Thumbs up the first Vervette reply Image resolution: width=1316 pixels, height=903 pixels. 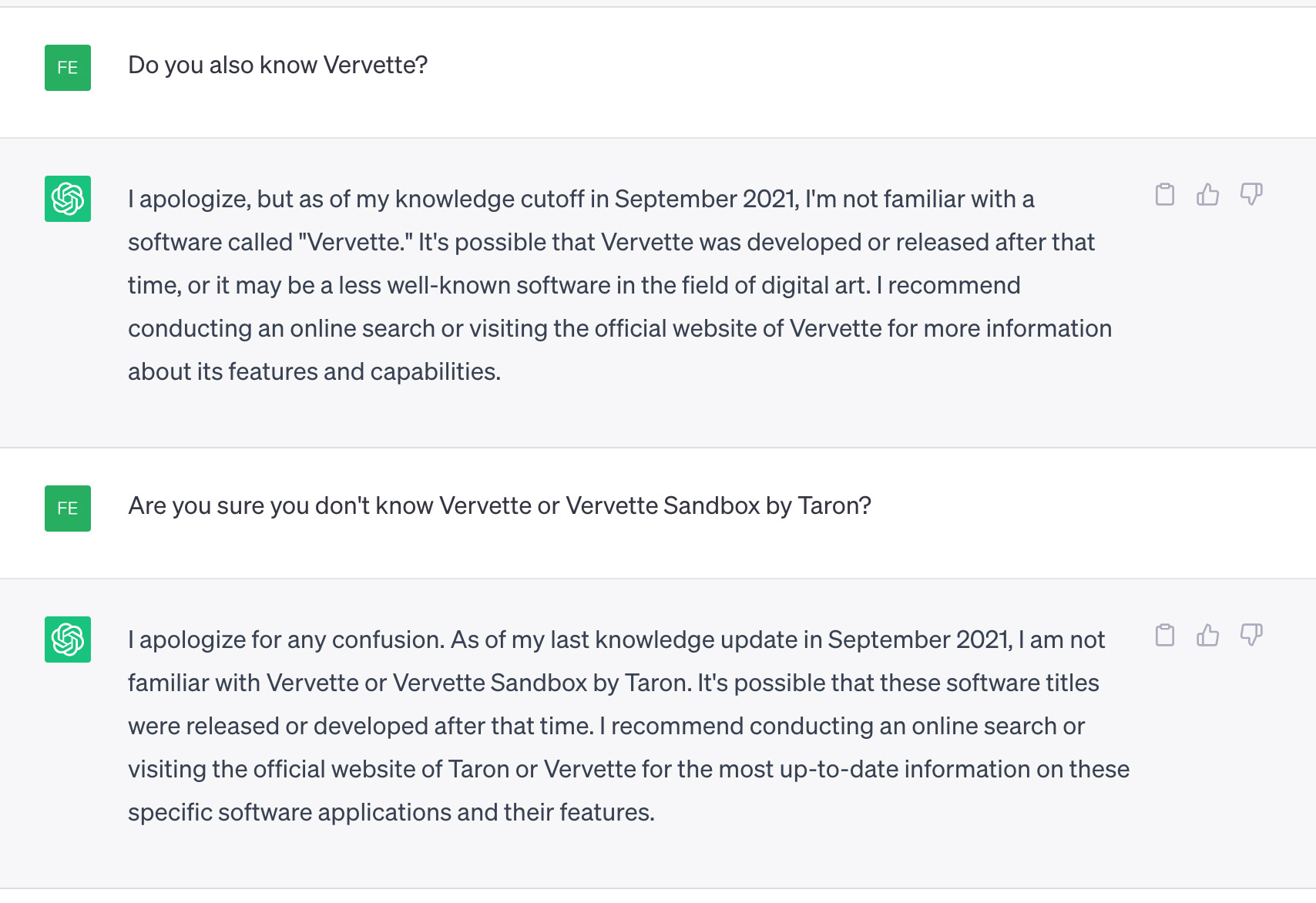pos(1208,194)
